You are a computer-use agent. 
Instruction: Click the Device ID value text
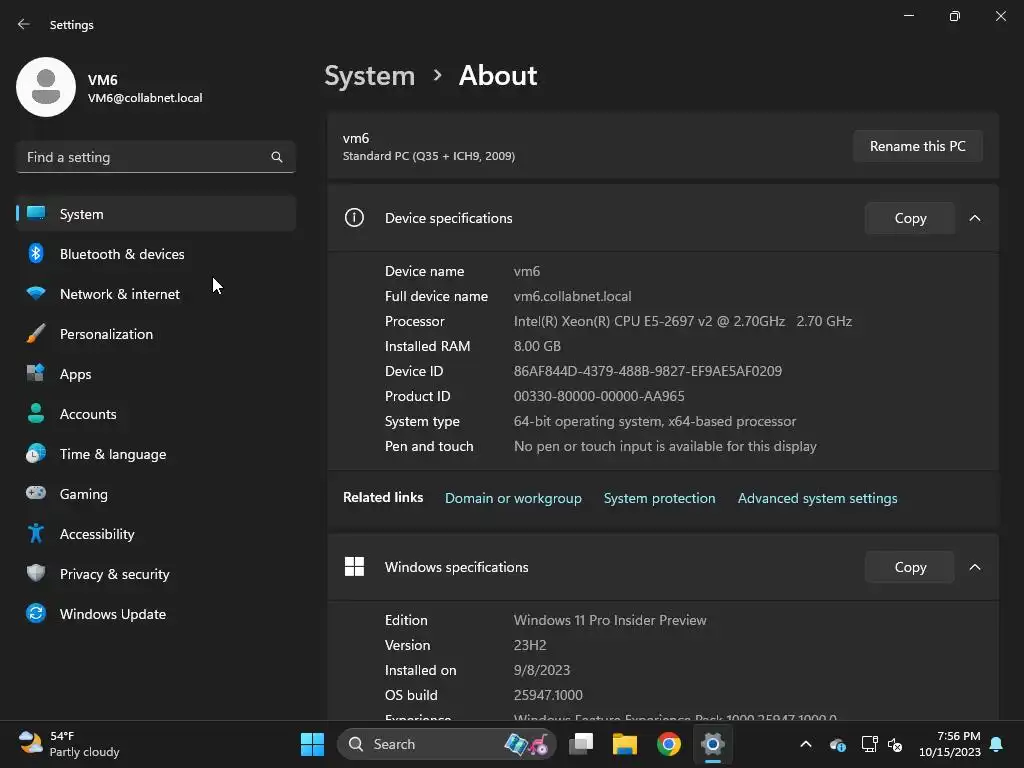647,371
